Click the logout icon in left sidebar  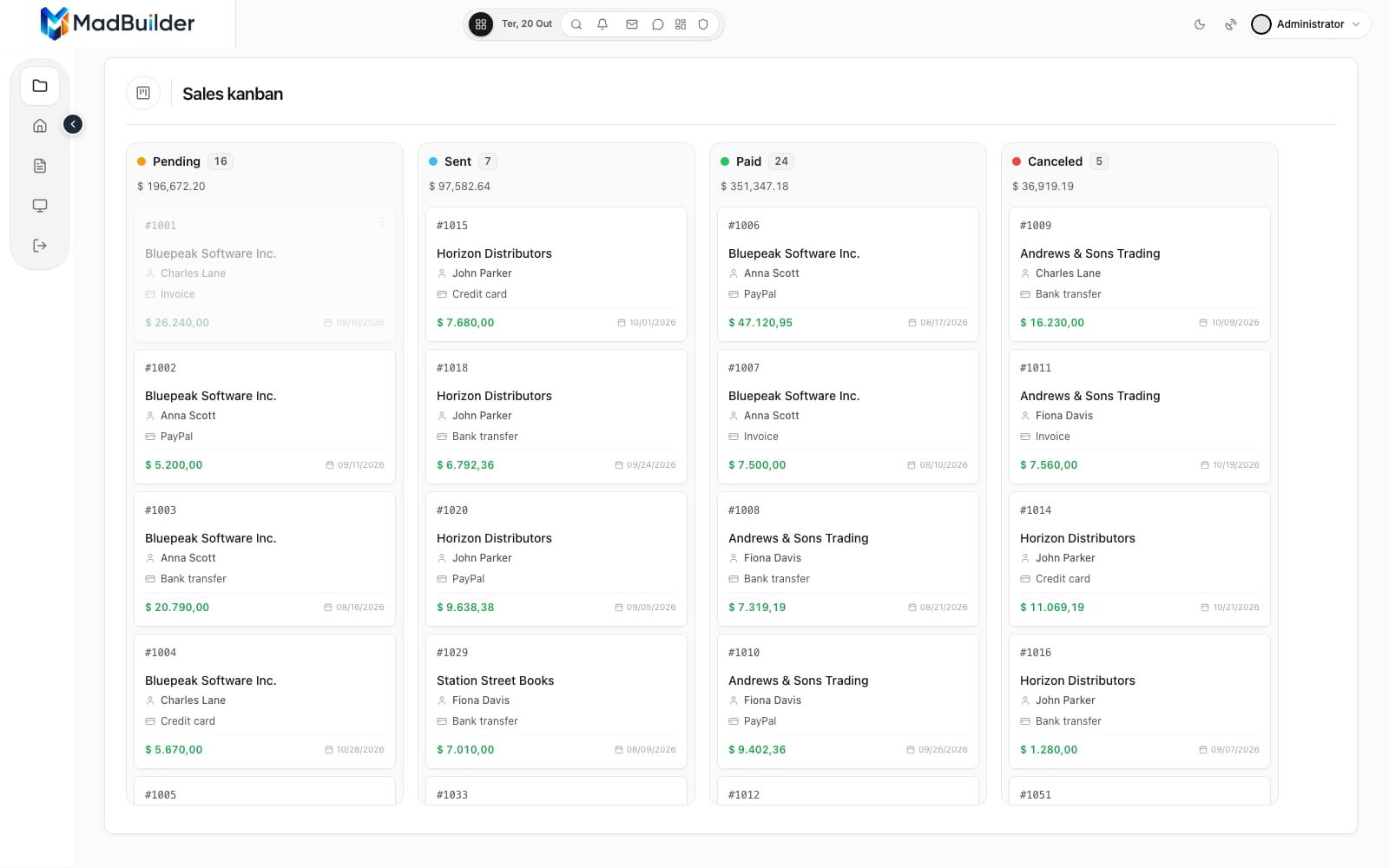pos(40,246)
